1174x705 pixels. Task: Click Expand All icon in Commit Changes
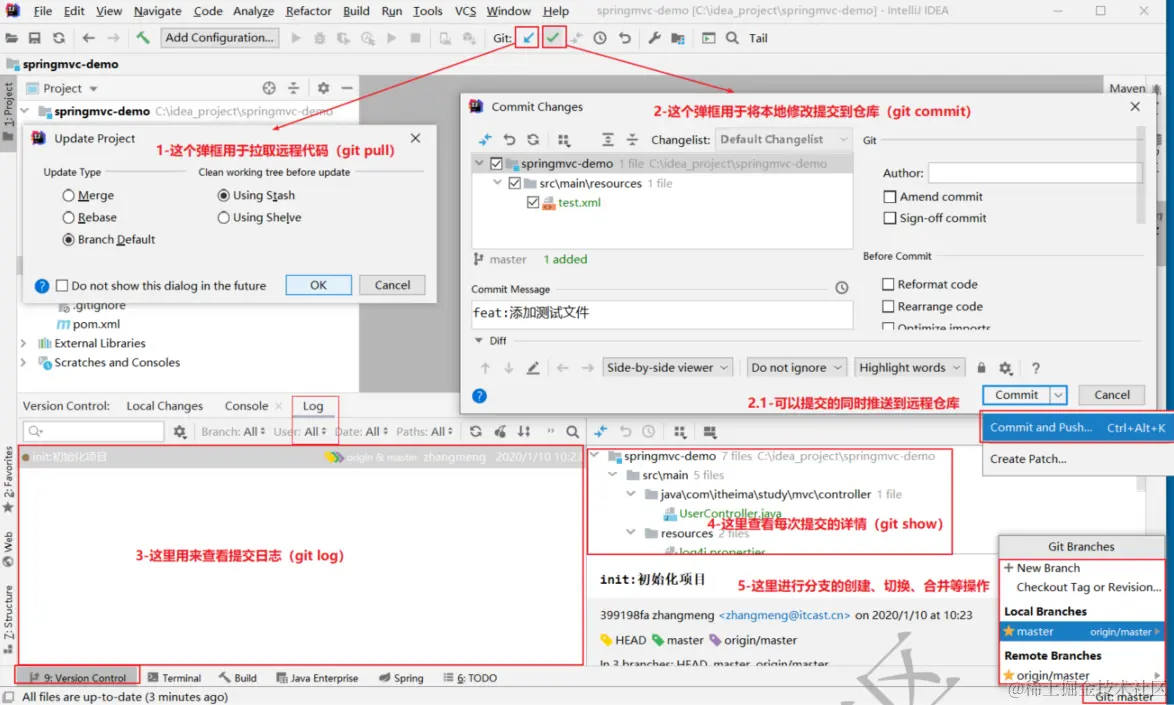point(608,139)
